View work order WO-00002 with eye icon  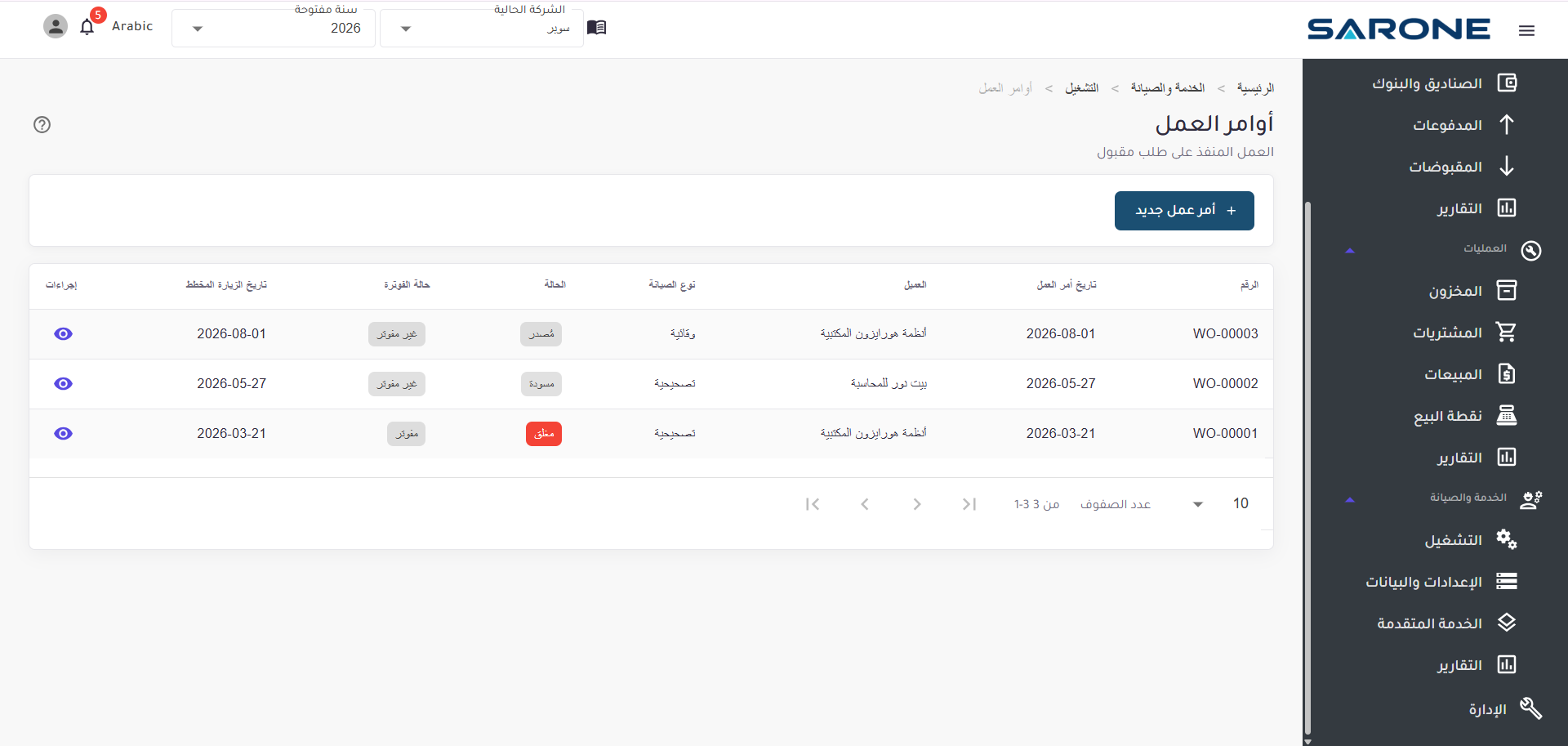[63, 383]
